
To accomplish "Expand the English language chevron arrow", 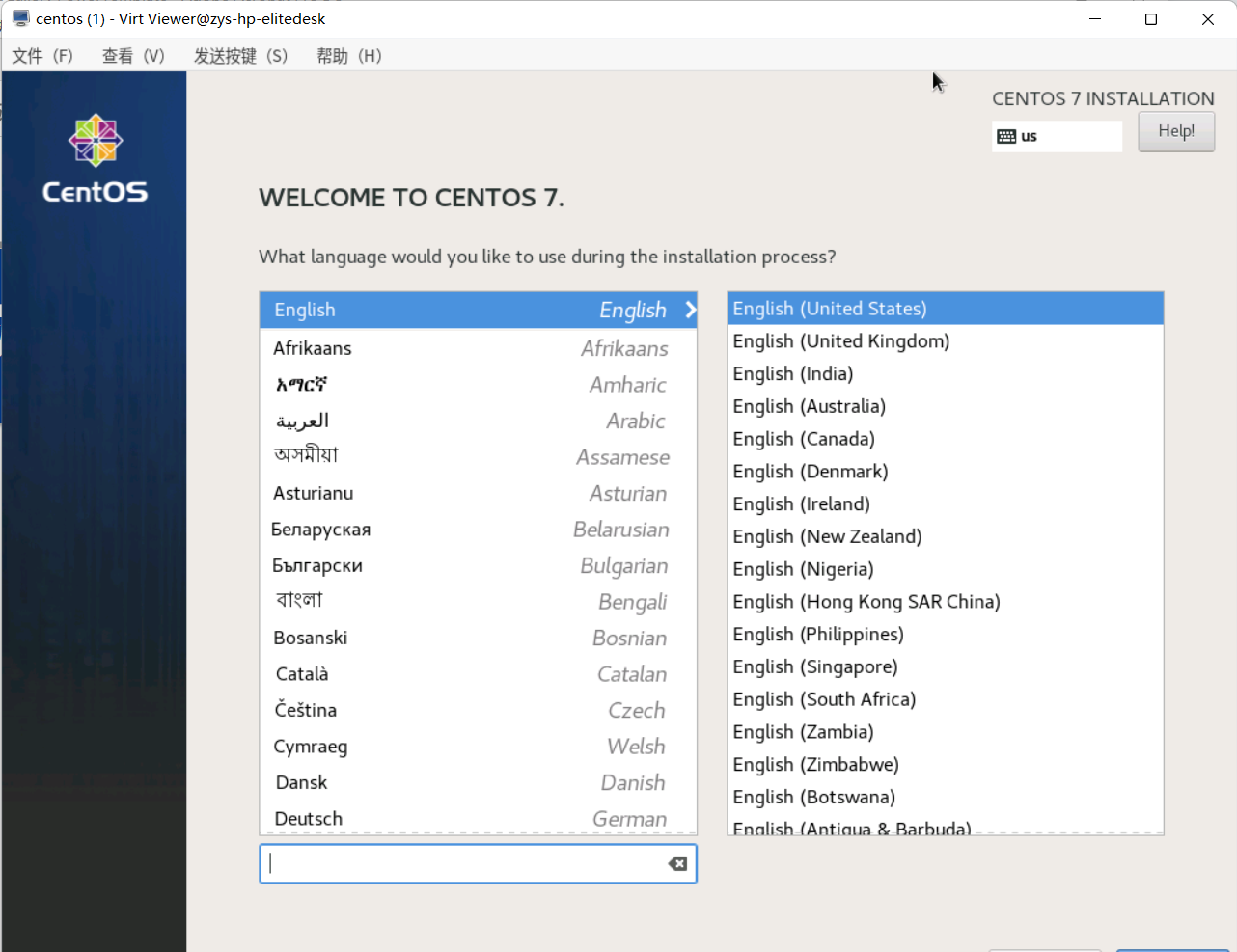I will (690, 310).
